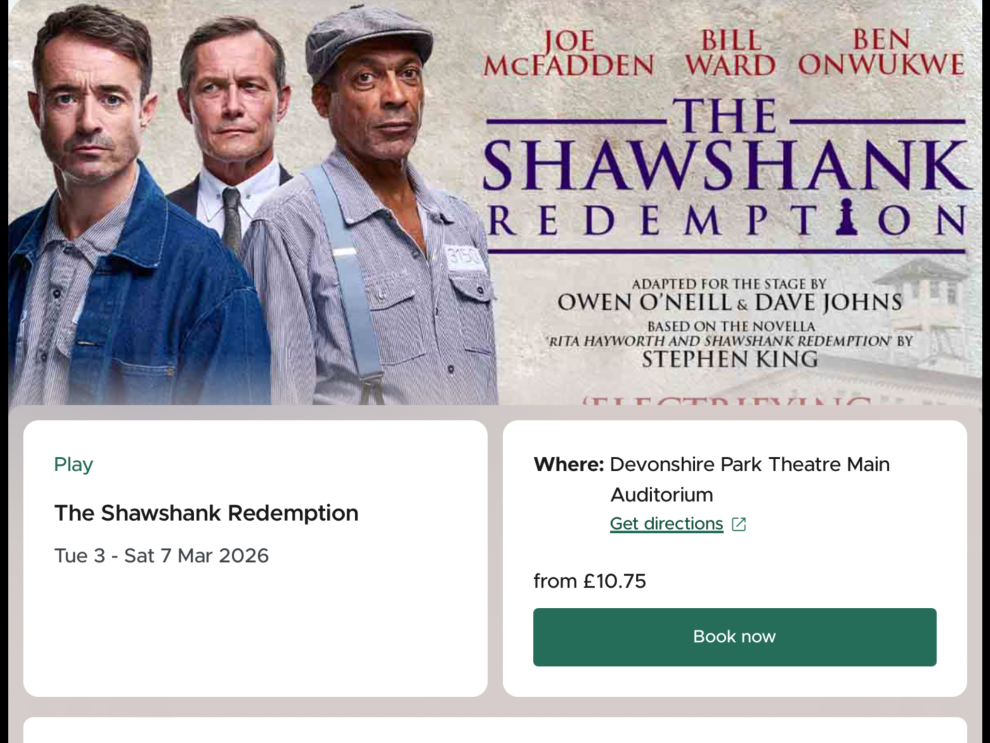Click the chess piece icon in "REDEMPTION"
This screenshot has height=743, width=990.
[846, 217]
